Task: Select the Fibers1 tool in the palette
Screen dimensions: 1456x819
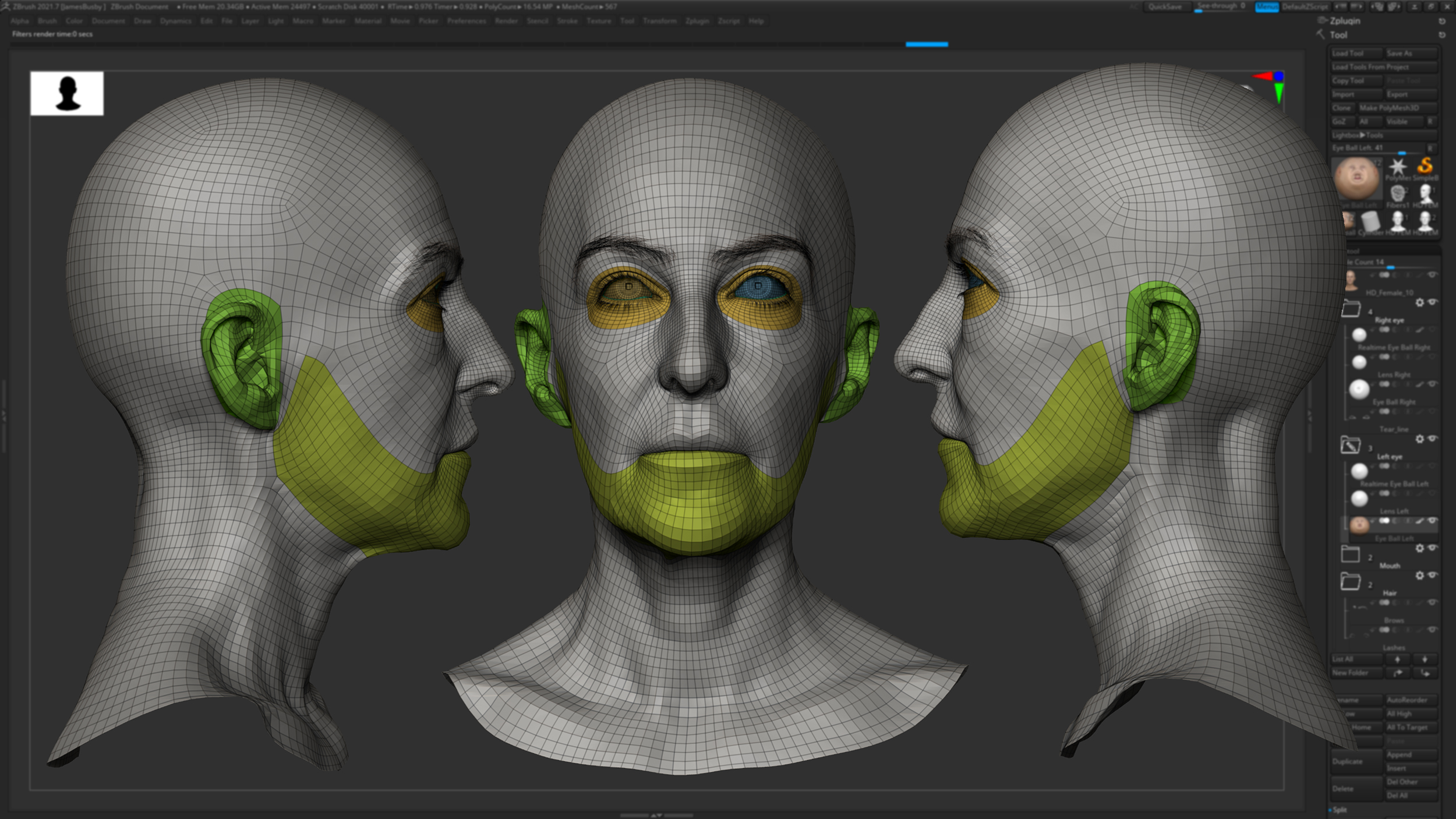Action: tap(1399, 193)
